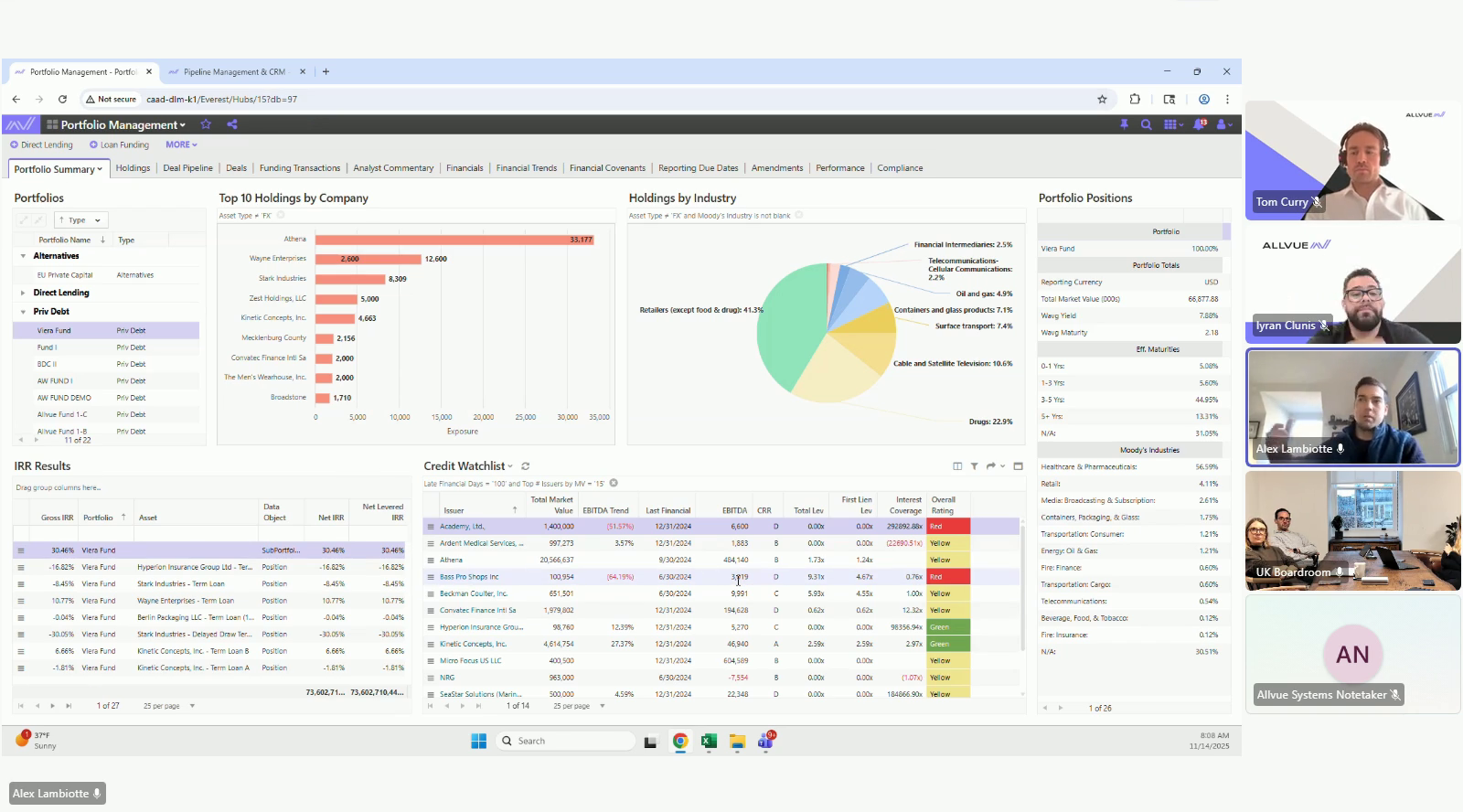Refresh the Credit Watchlist grid

coord(526,466)
